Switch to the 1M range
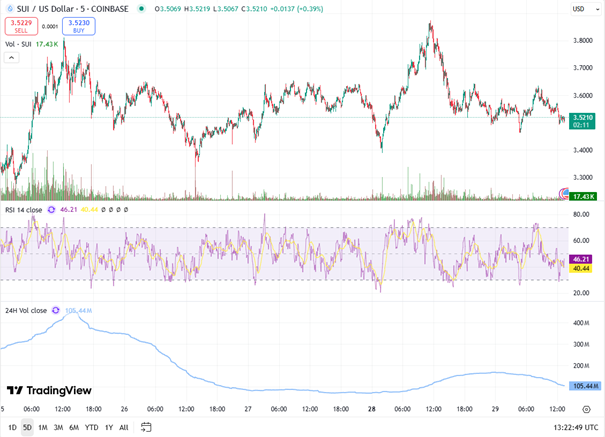This screenshot has height=437, width=605. (43, 427)
